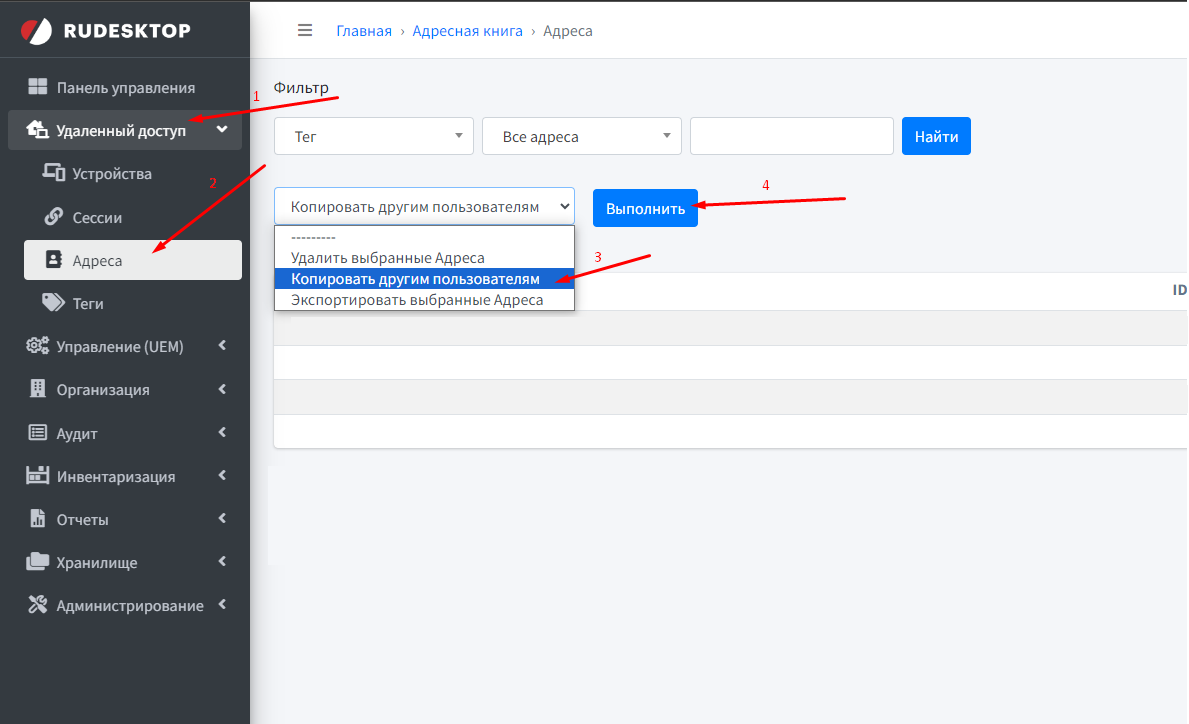
Task: Expand the Организация menu chevron
Action: click(222, 389)
